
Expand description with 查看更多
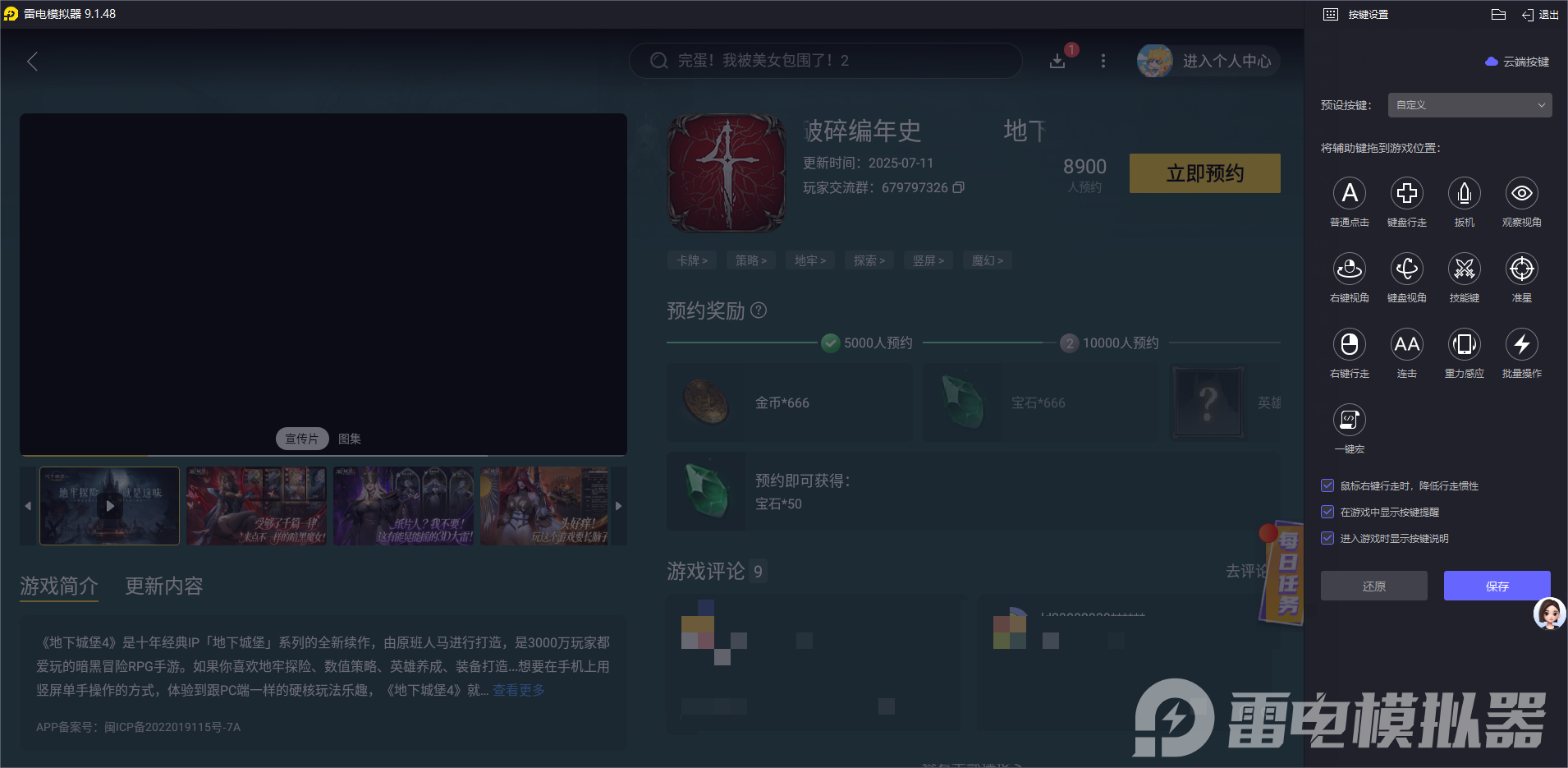tap(519, 690)
